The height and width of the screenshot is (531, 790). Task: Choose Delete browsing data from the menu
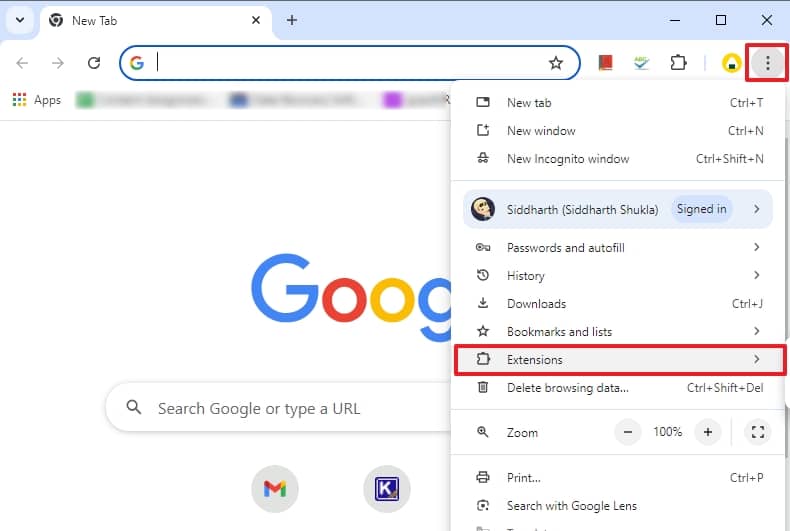pos(619,388)
